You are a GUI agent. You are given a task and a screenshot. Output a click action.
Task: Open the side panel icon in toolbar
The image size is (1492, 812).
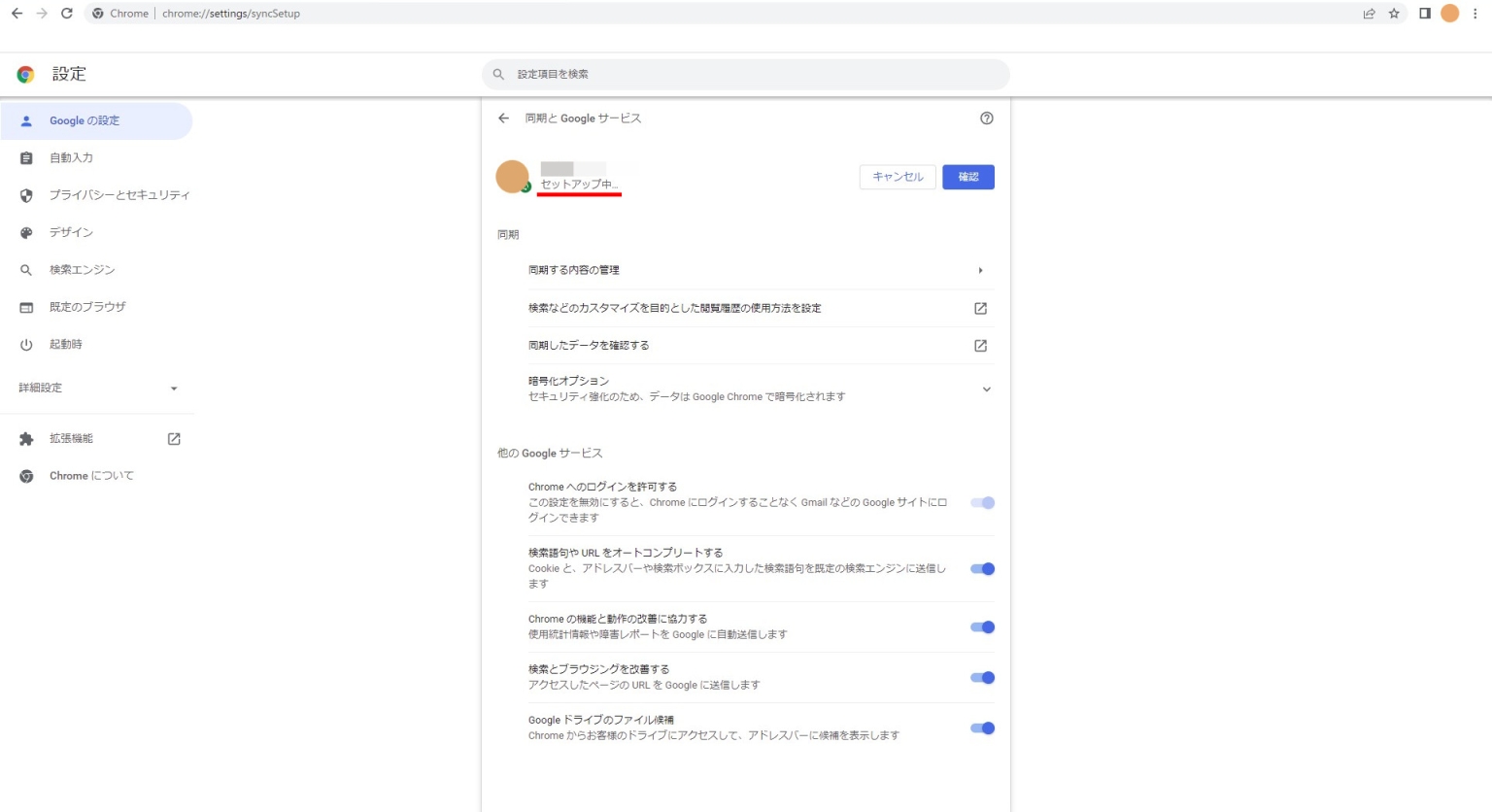[x=1424, y=14]
